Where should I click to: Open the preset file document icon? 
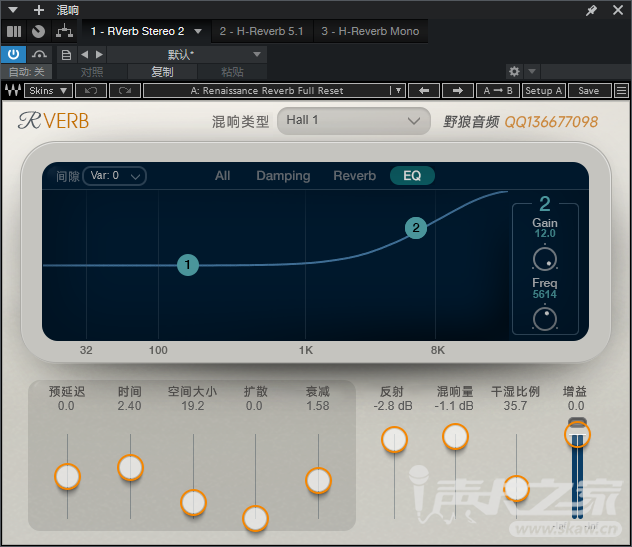pos(66,54)
